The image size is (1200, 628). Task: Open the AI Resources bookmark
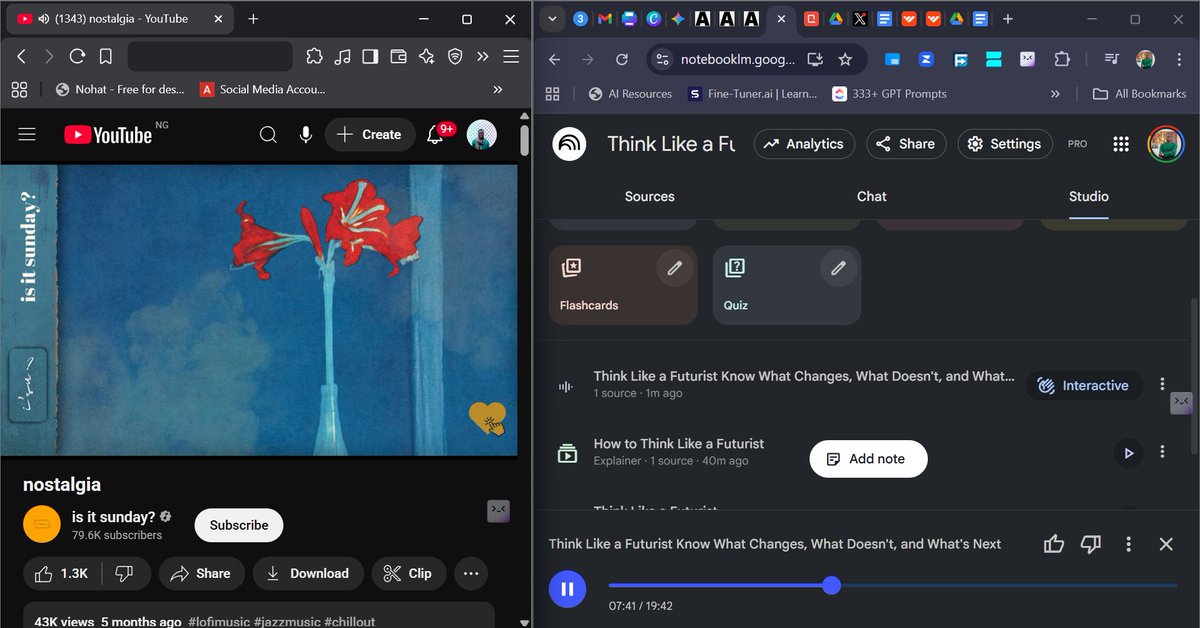click(x=629, y=94)
